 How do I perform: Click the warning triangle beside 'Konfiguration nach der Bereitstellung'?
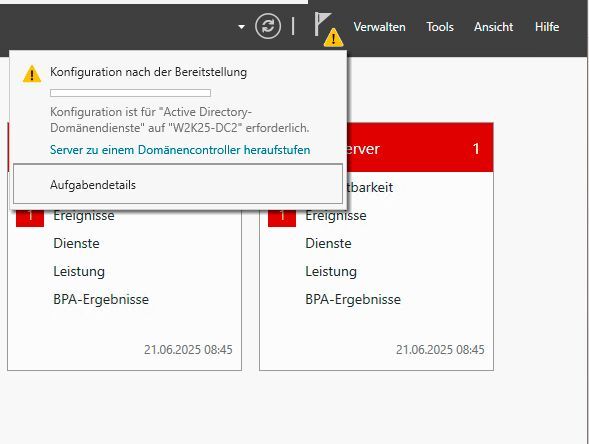(x=32, y=74)
